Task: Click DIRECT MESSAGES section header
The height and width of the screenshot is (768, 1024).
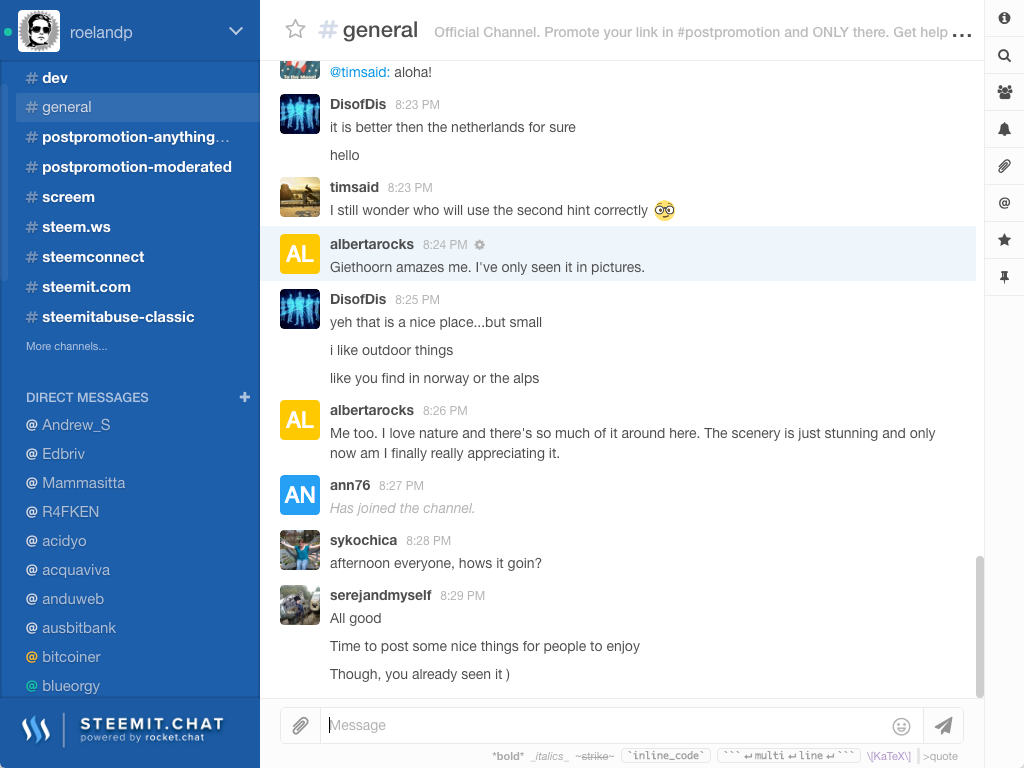Action: (x=87, y=398)
